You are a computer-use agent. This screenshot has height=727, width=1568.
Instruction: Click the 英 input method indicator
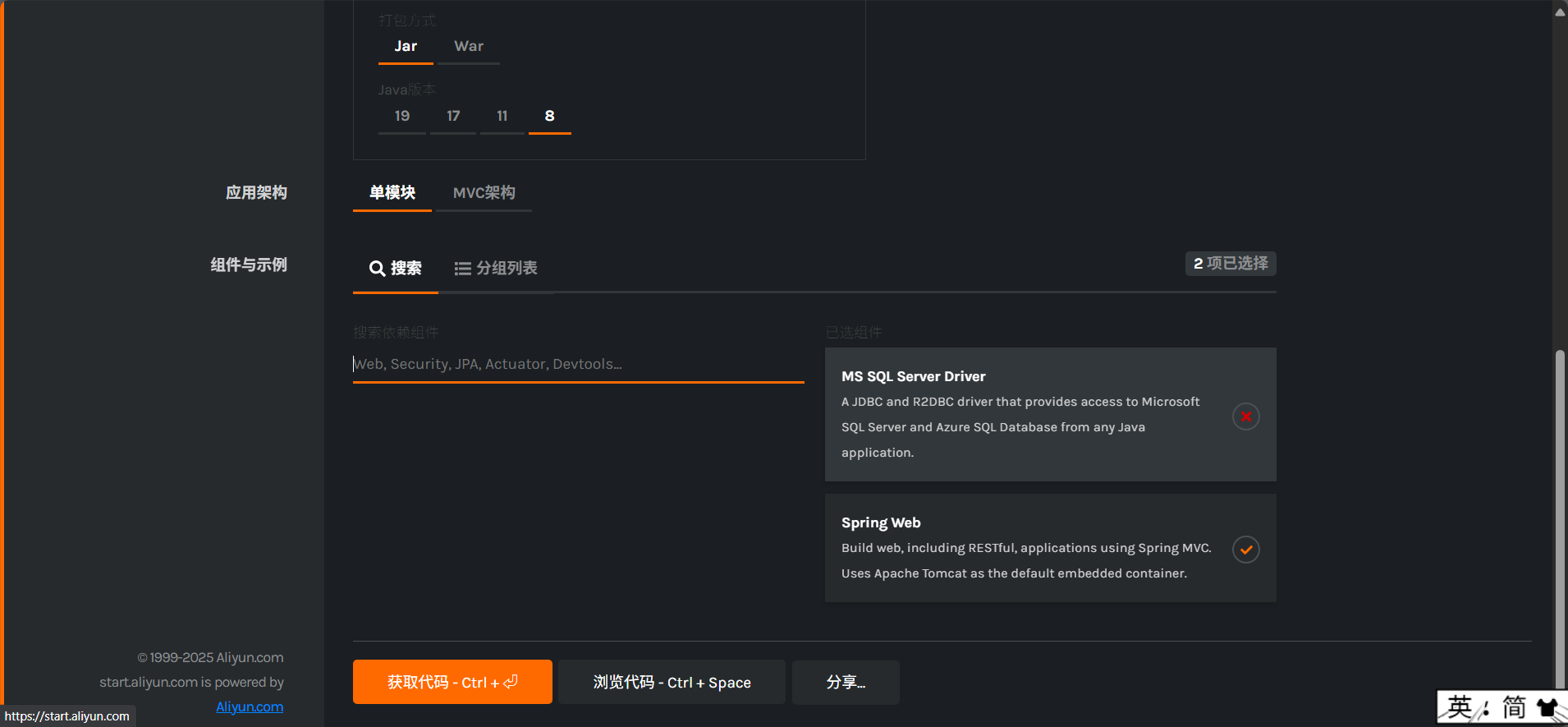(x=1460, y=707)
